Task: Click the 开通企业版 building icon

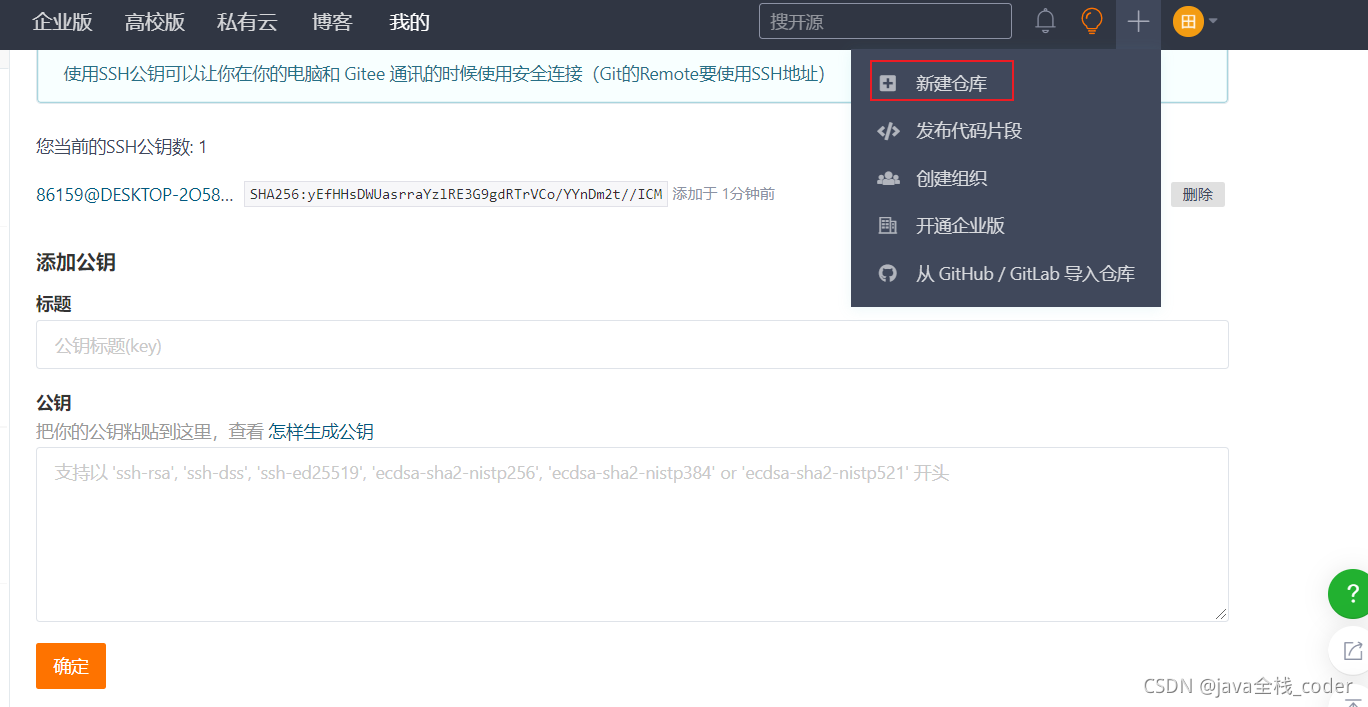Action: coord(888,226)
